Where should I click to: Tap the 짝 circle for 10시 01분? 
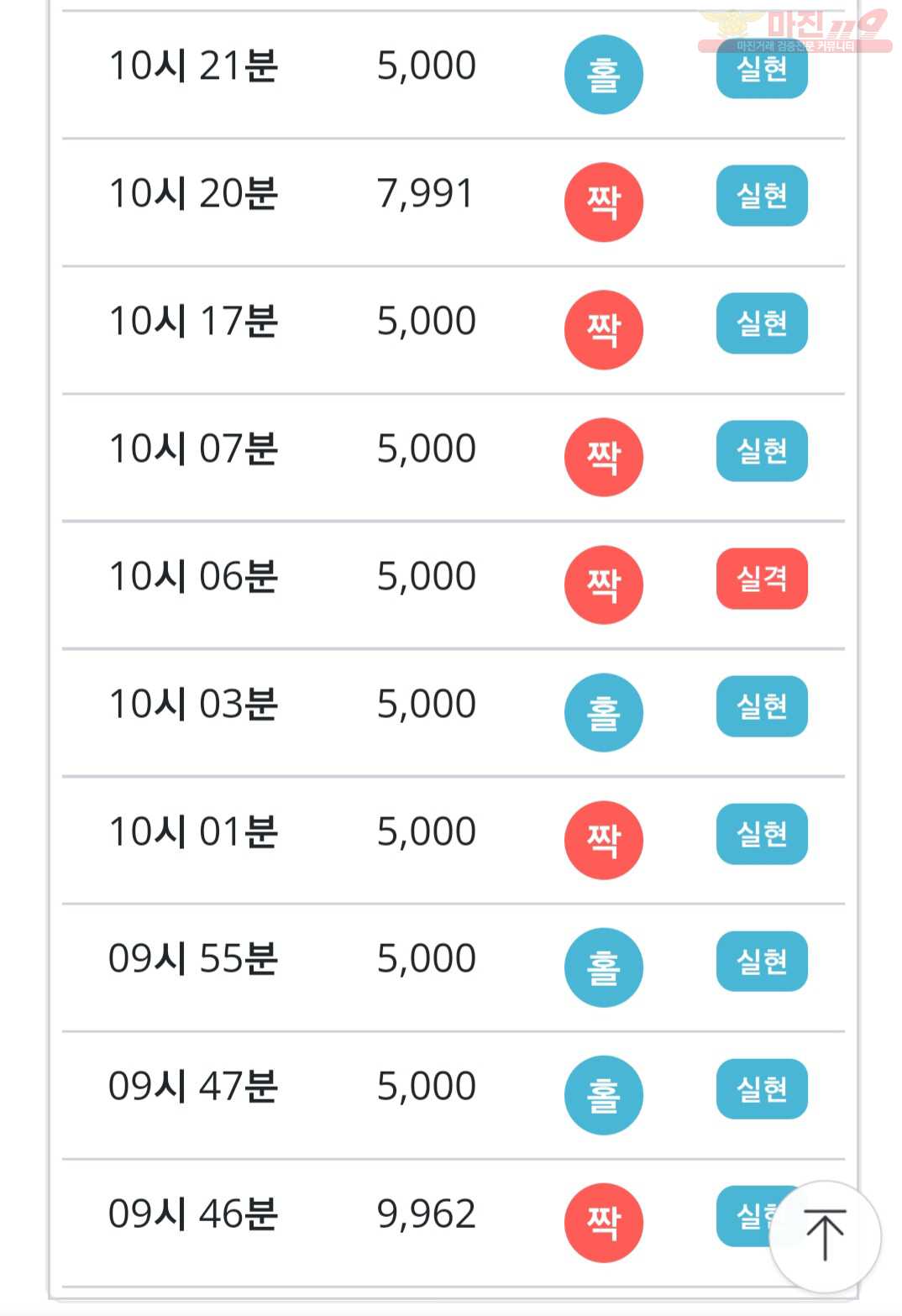click(x=603, y=840)
